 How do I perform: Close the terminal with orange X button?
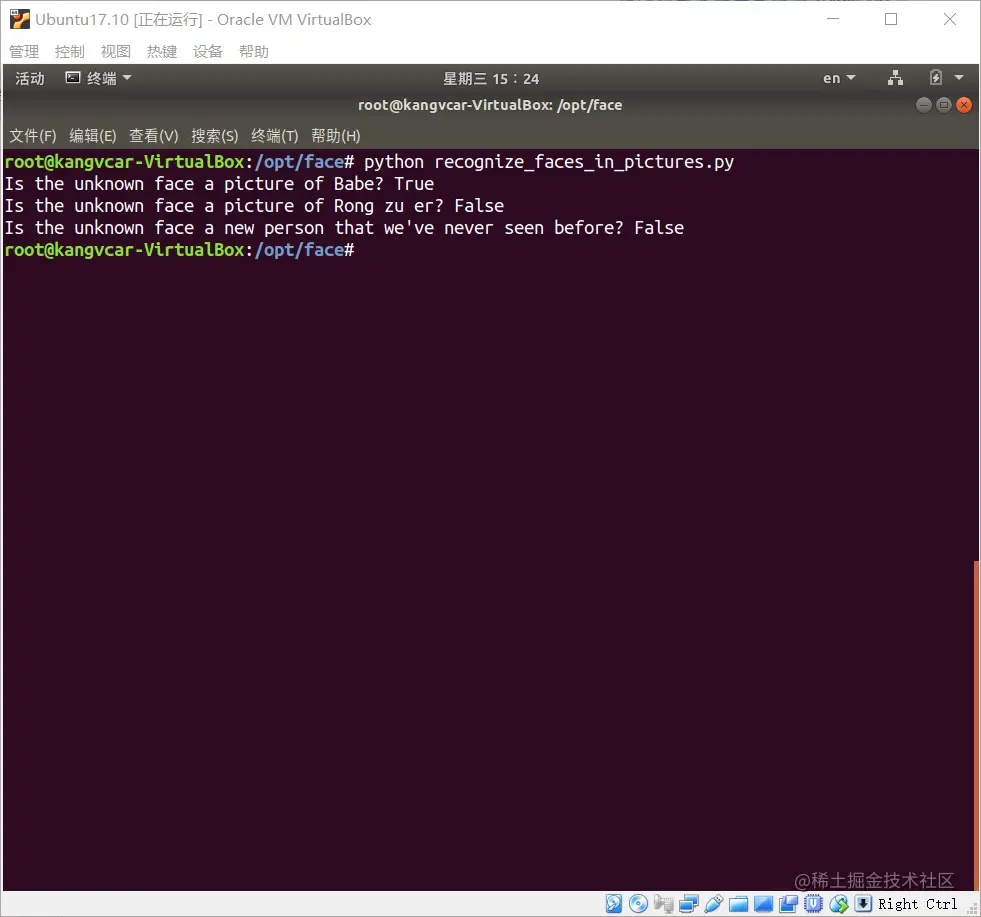click(x=964, y=104)
